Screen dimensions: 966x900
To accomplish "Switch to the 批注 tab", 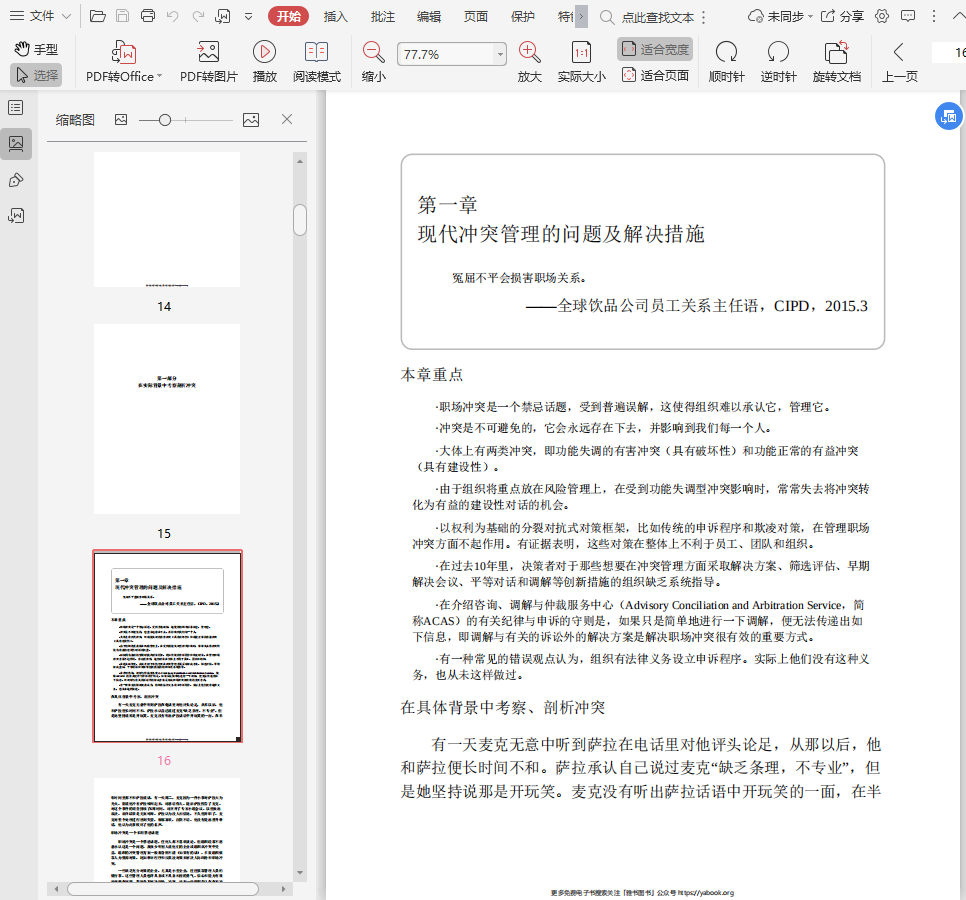I will click(383, 17).
